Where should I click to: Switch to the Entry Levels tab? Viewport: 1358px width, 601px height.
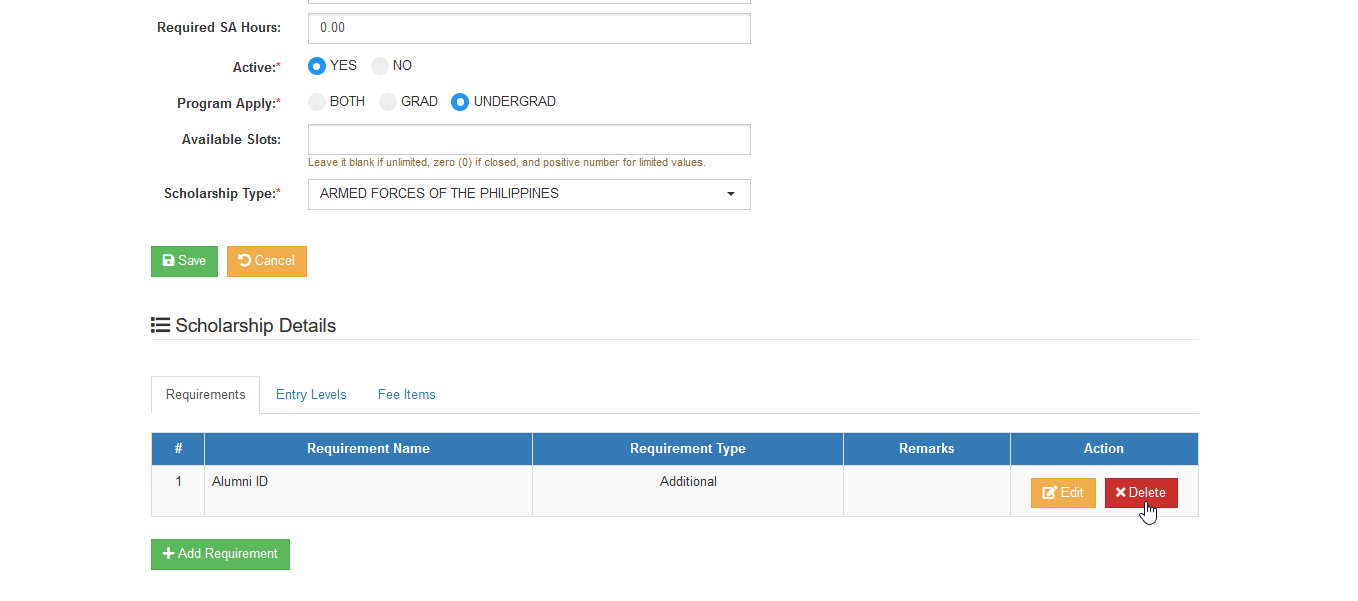pyautogui.click(x=311, y=395)
